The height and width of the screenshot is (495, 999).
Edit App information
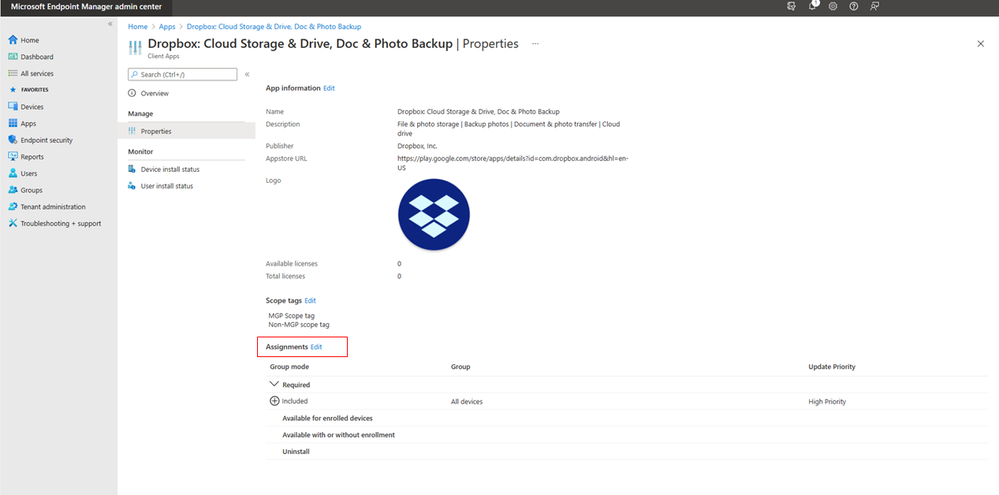click(x=329, y=88)
